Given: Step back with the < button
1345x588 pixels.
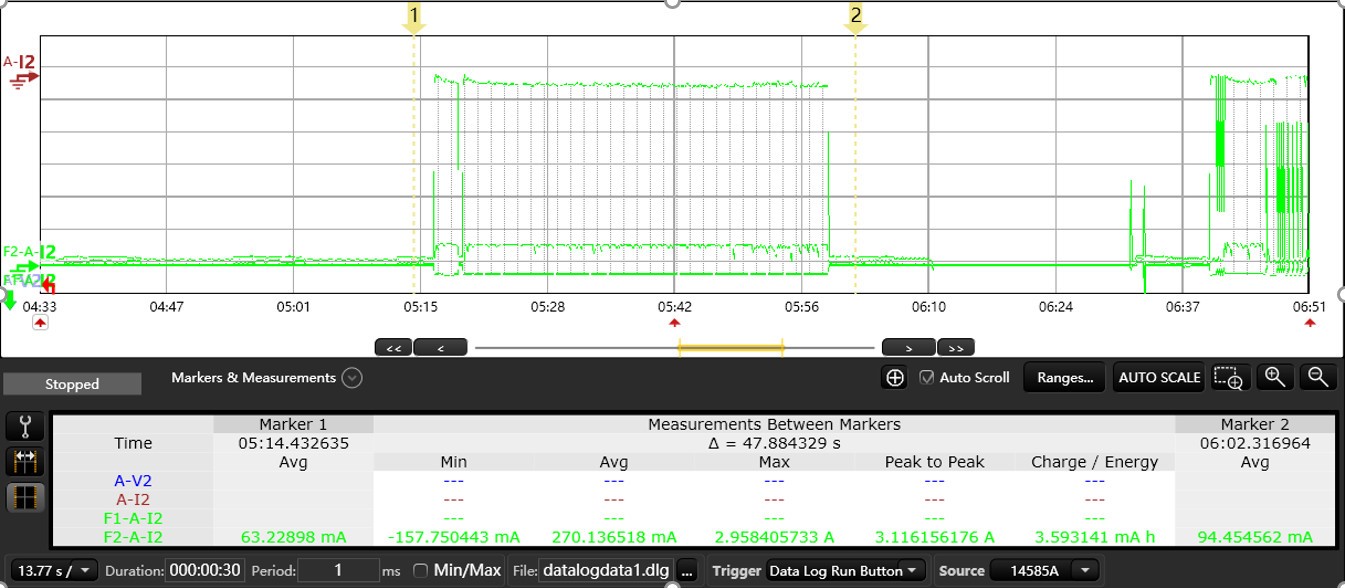Looking at the screenshot, I should pos(441,348).
